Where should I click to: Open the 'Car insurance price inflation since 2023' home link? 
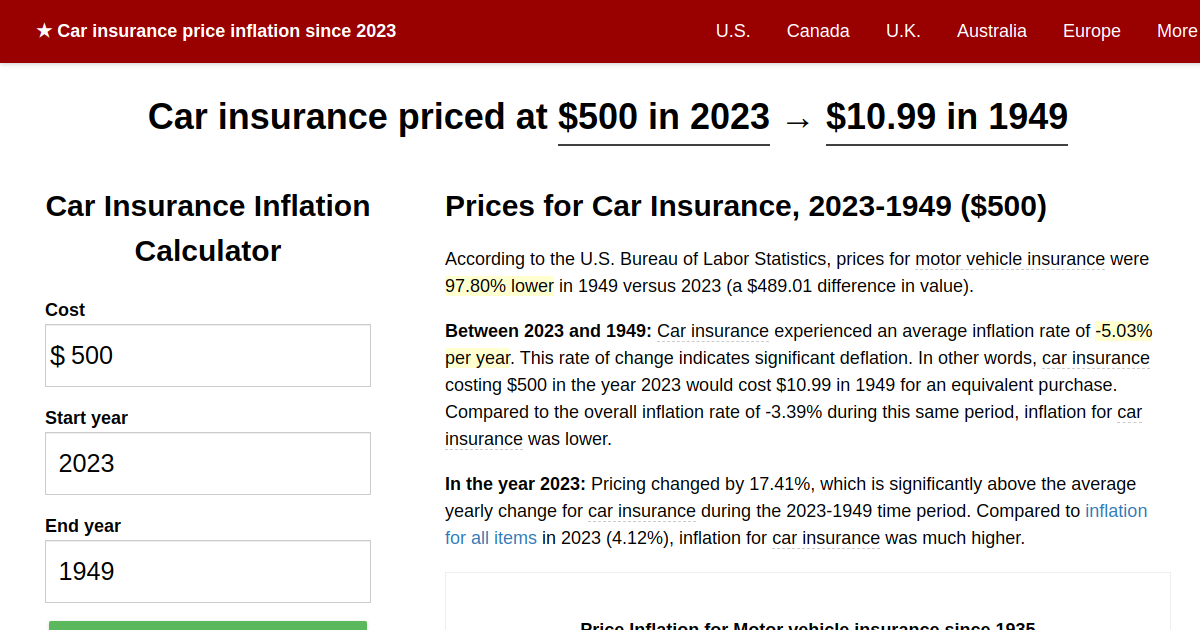tap(225, 31)
